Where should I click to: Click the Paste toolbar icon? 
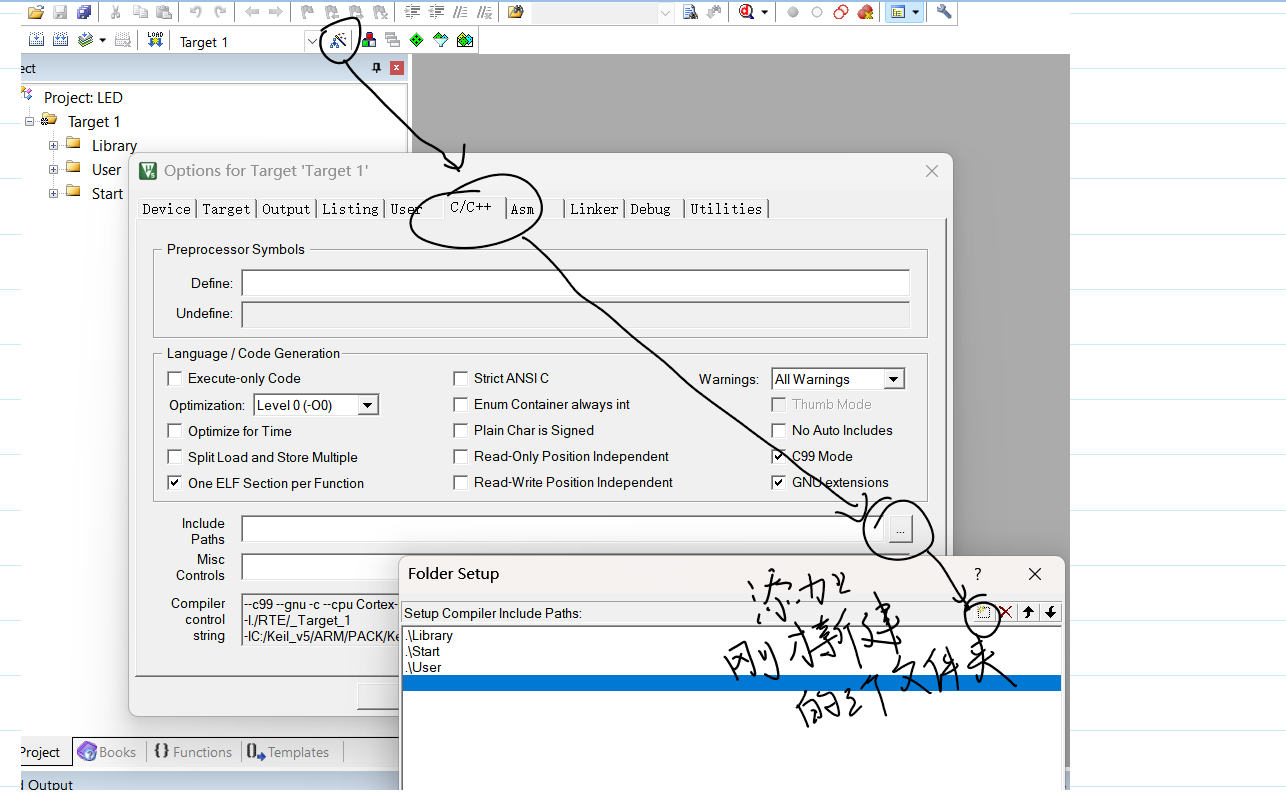[164, 12]
